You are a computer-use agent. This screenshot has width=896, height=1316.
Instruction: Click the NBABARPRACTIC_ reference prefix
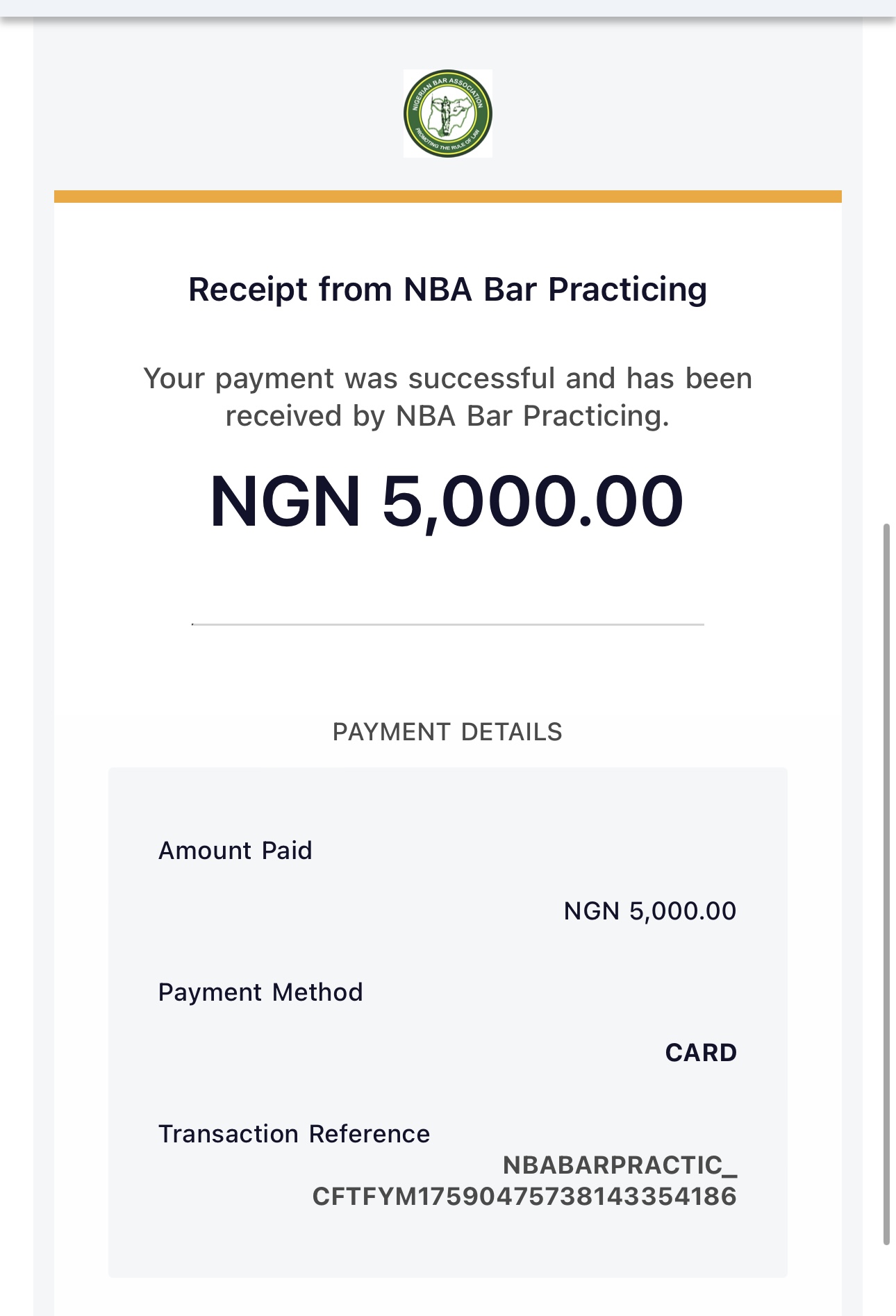pos(620,1165)
